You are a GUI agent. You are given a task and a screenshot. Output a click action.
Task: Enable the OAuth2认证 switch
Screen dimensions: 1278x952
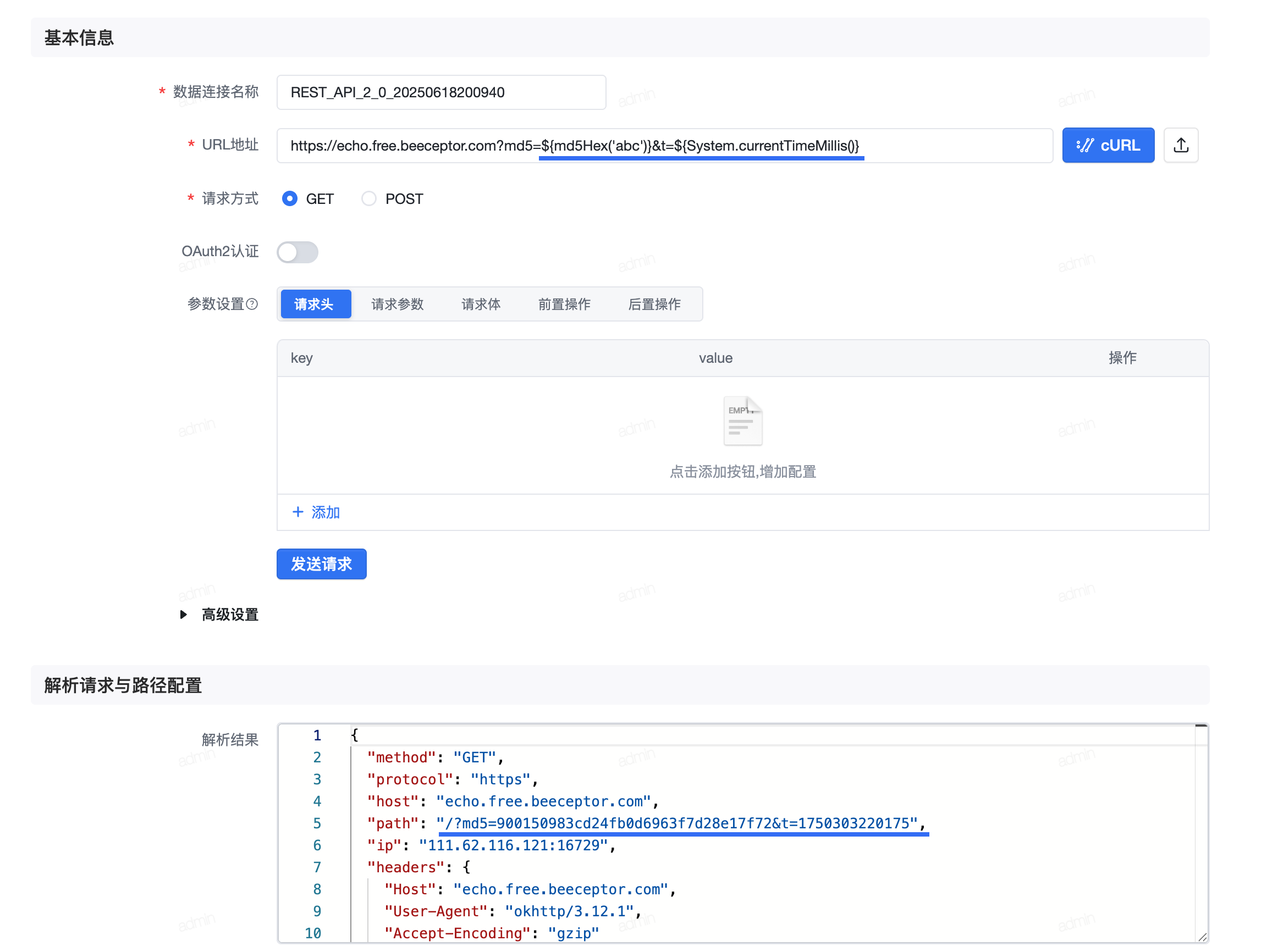[x=297, y=252]
